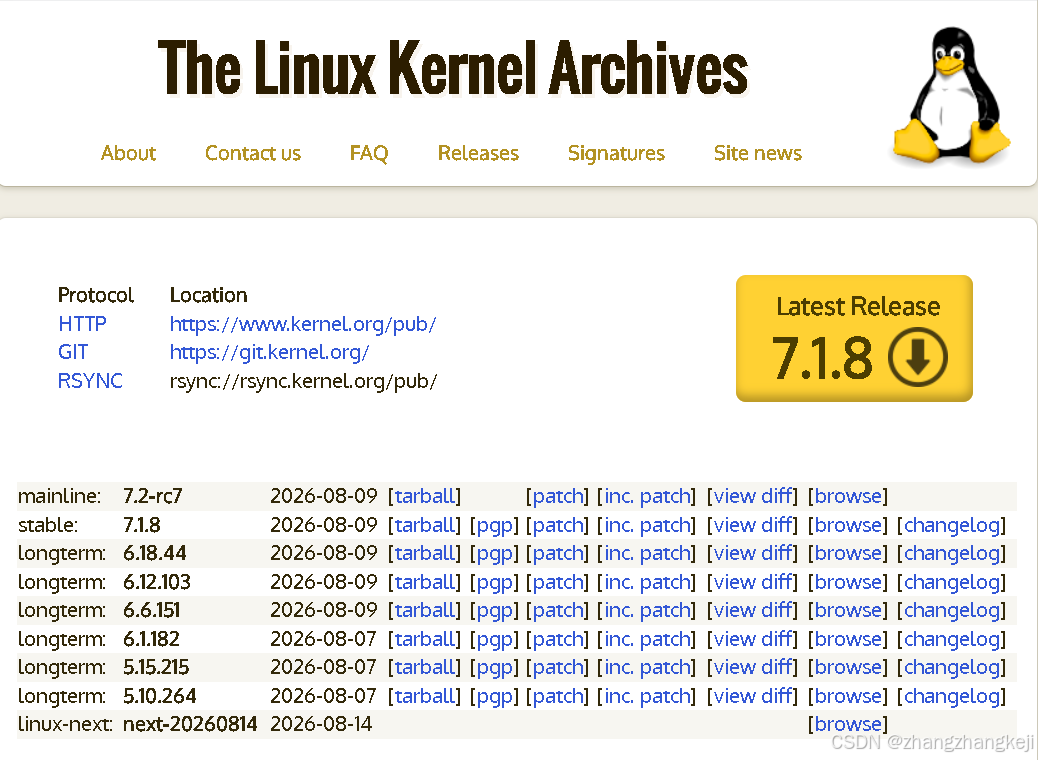Open the Releases page

click(x=478, y=153)
